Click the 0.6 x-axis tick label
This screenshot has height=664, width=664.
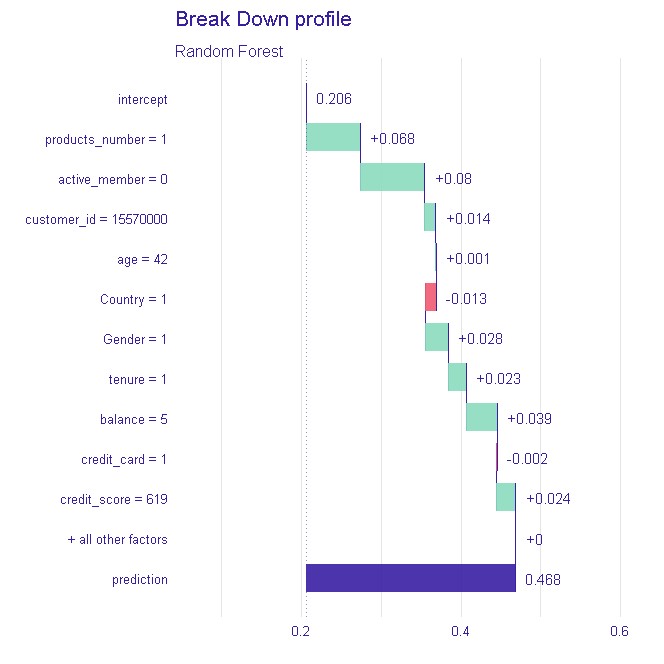pyautogui.click(x=619, y=632)
